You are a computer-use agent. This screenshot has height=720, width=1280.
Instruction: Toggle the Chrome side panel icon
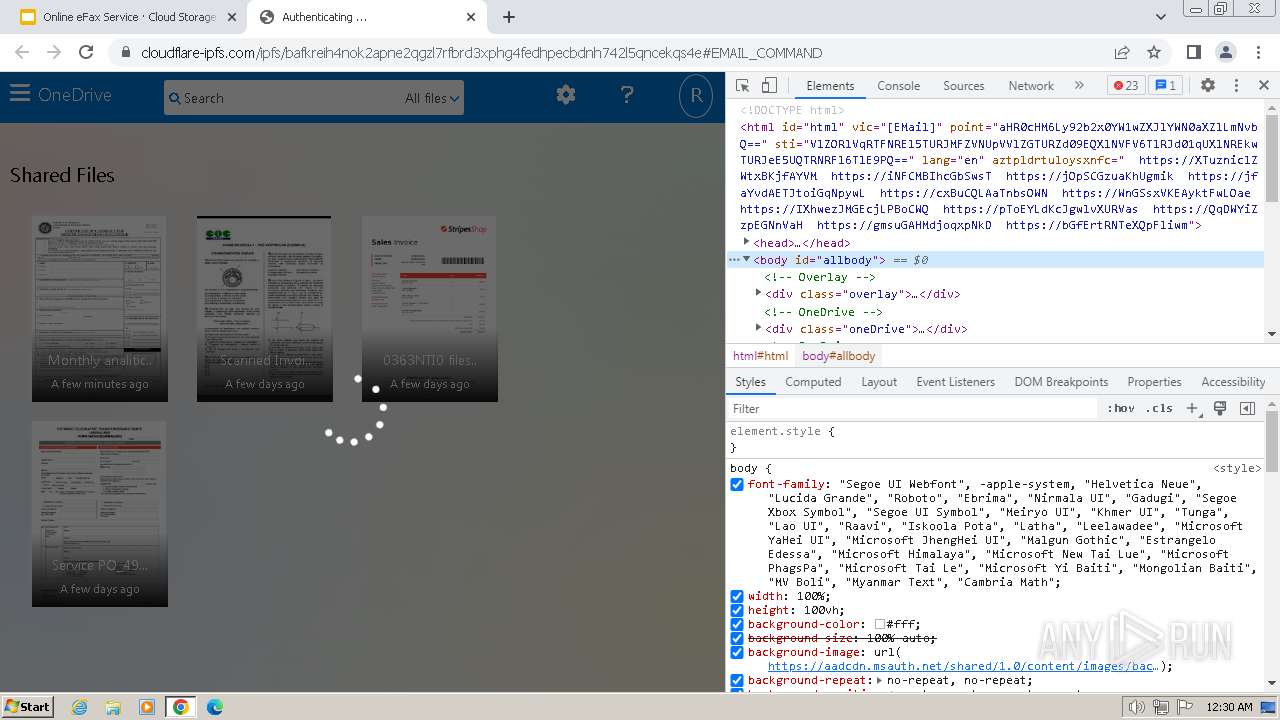pos(1193,52)
